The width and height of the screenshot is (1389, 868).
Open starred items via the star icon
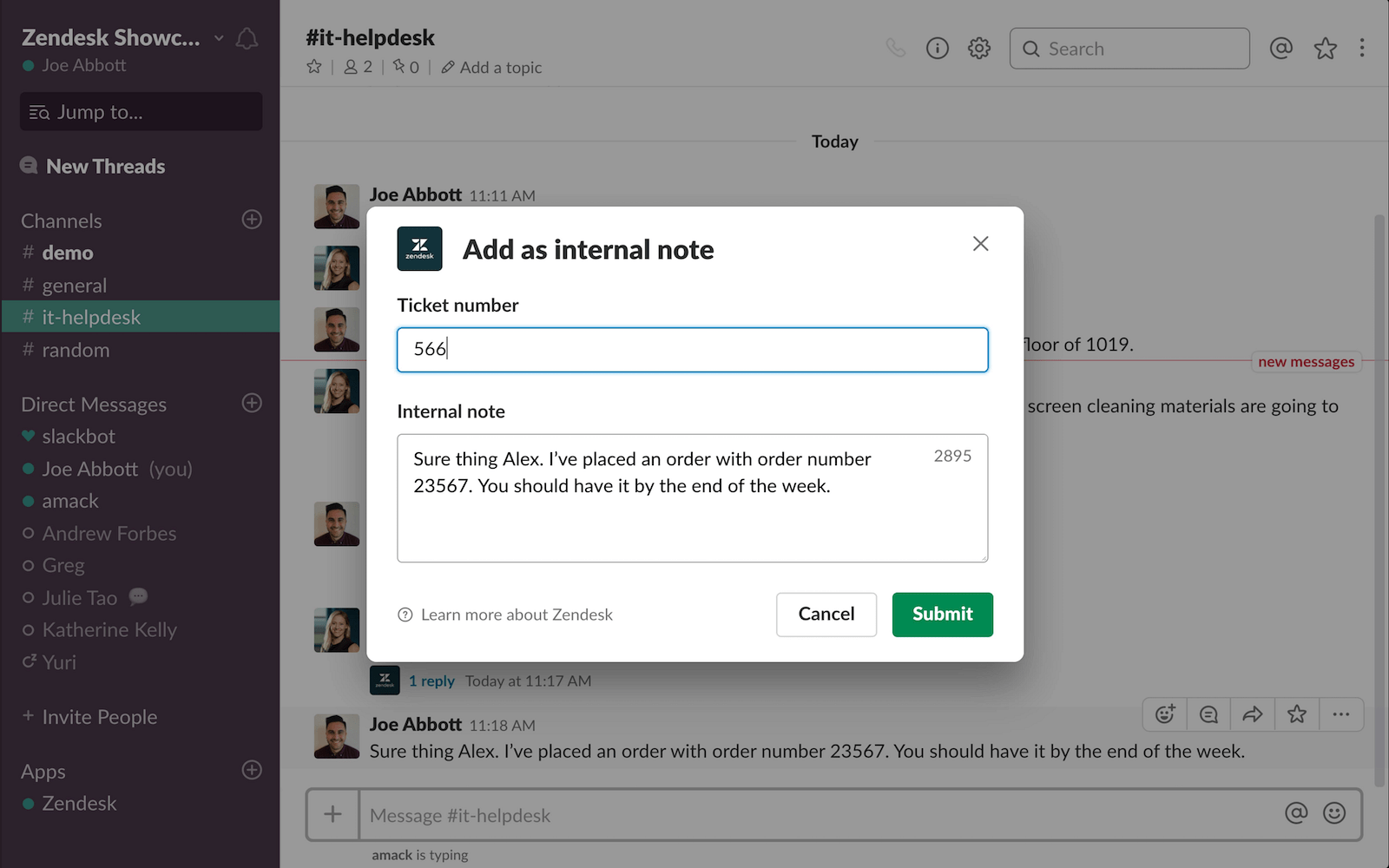[x=1326, y=49]
